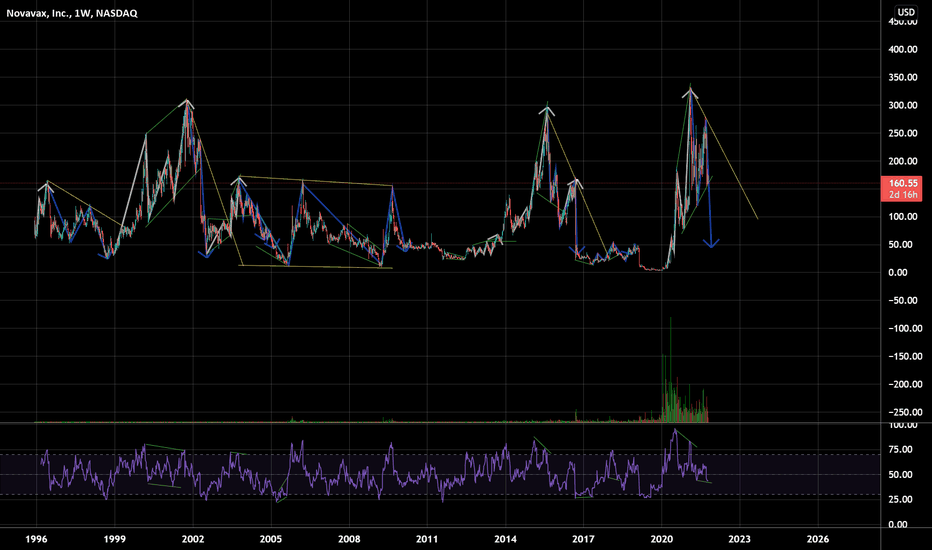Click the −100.00 price axis label

click(905, 328)
